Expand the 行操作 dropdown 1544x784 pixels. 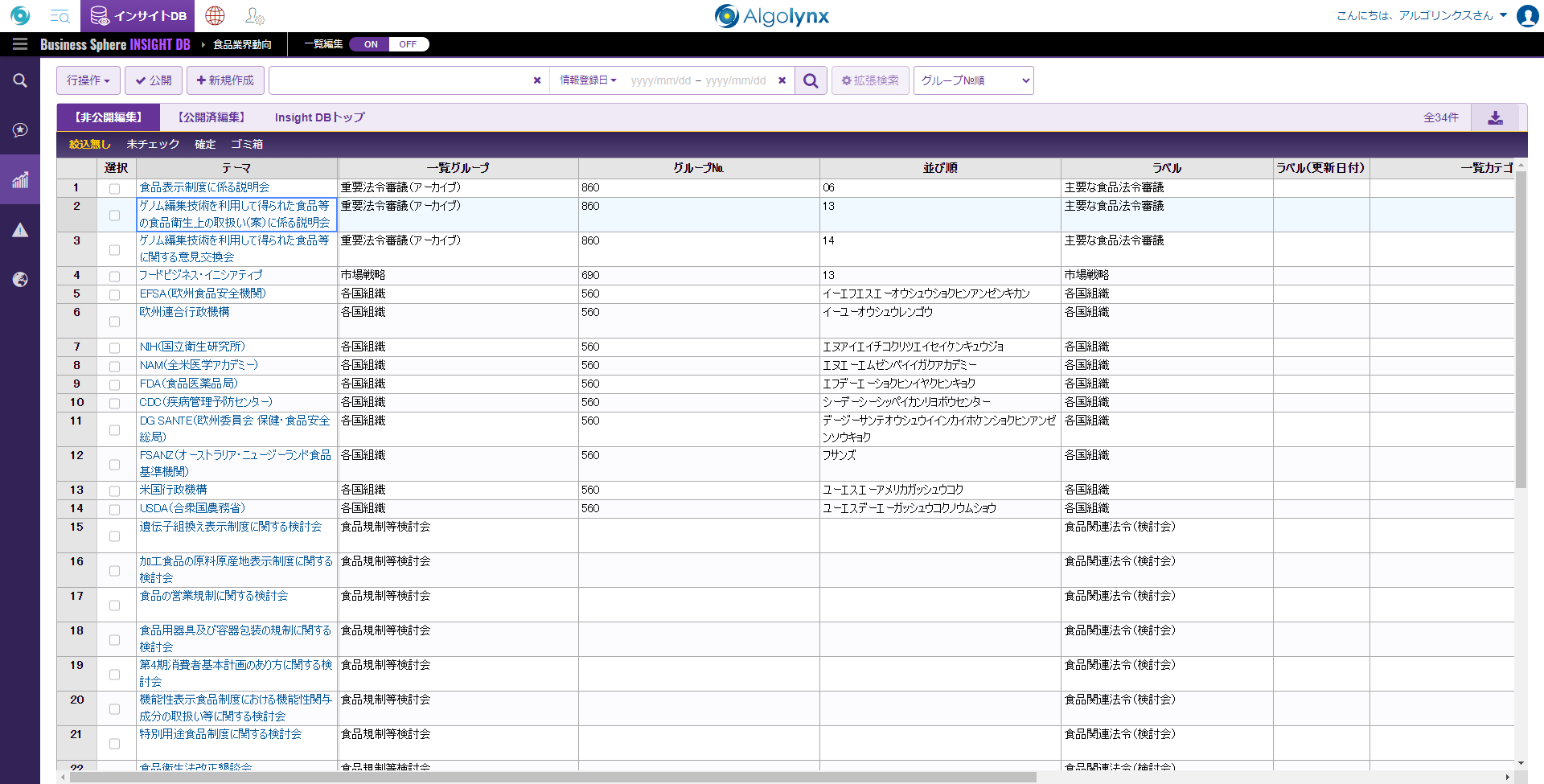[x=88, y=80]
